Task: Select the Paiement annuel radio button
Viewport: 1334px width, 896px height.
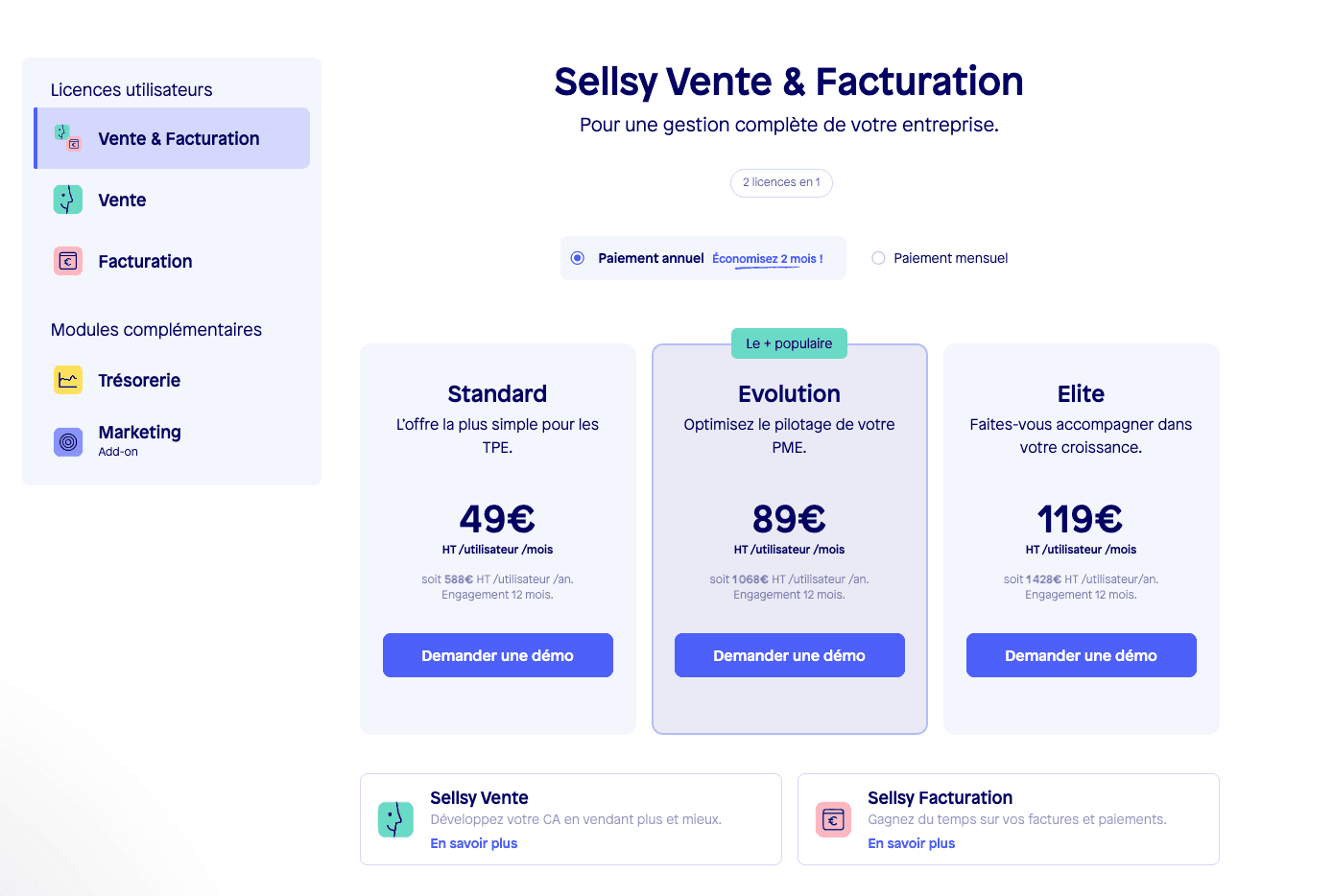Action: (x=577, y=257)
